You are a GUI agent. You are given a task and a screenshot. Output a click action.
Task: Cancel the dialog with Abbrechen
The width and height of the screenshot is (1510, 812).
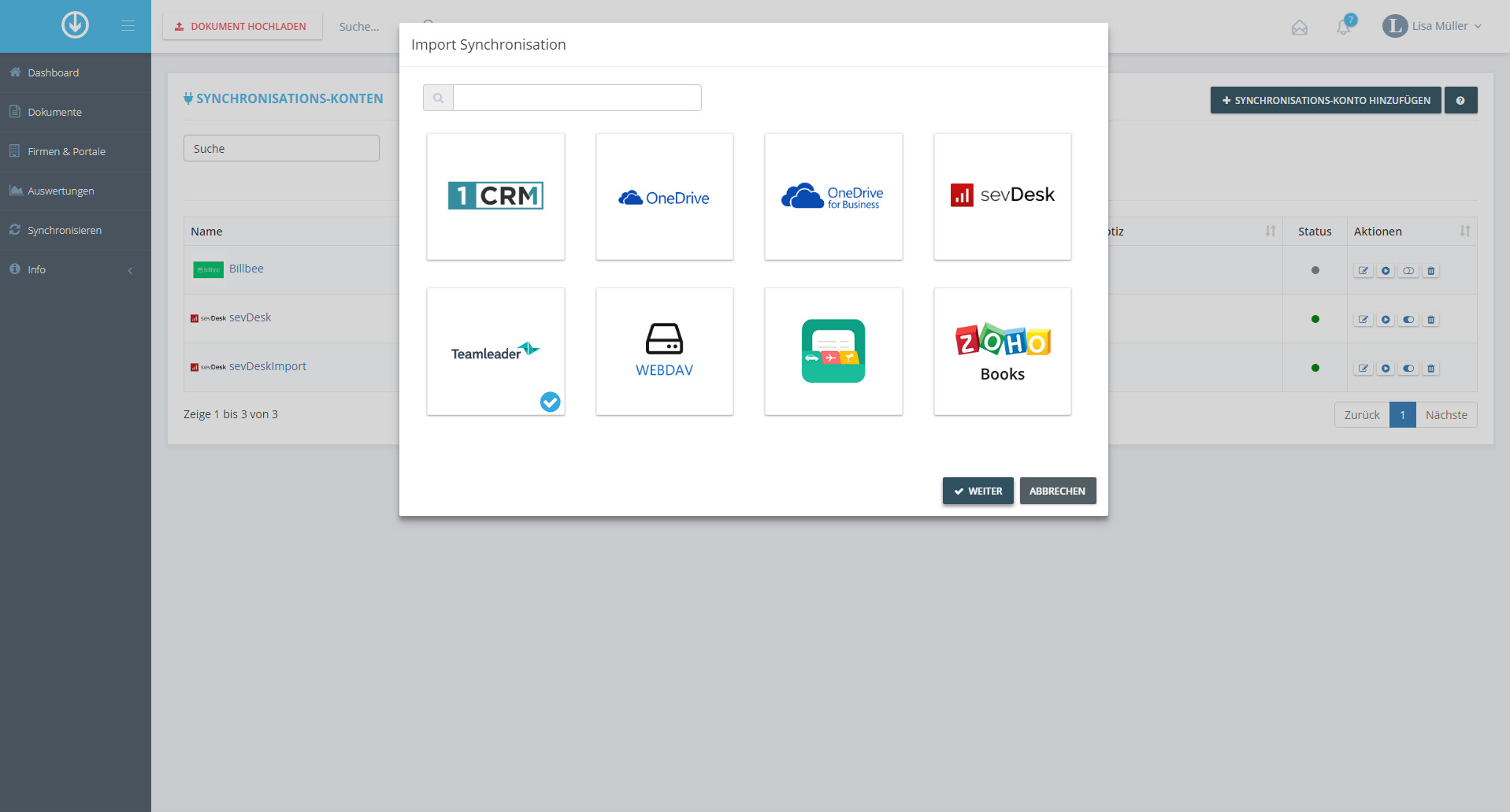pos(1058,491)
